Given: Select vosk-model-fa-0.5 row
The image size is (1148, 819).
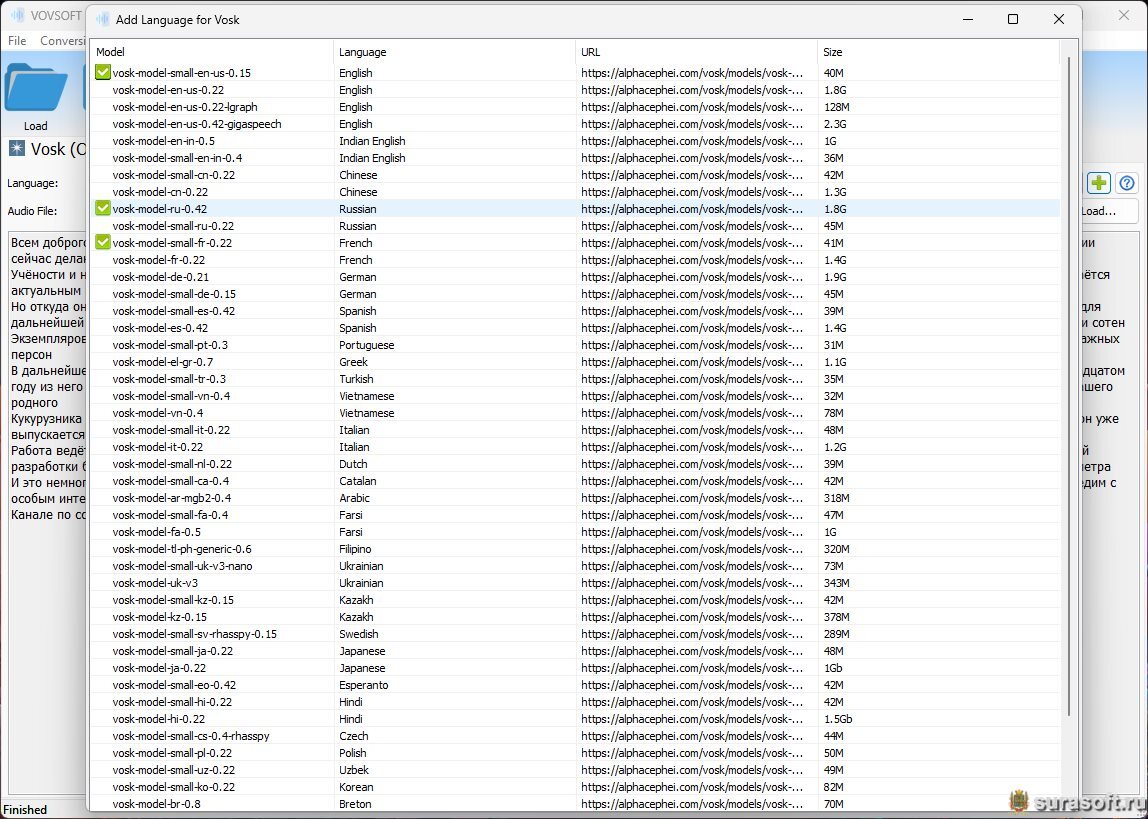Looking at the screenshot, I should pyautogui.click(x=575, y=531).
